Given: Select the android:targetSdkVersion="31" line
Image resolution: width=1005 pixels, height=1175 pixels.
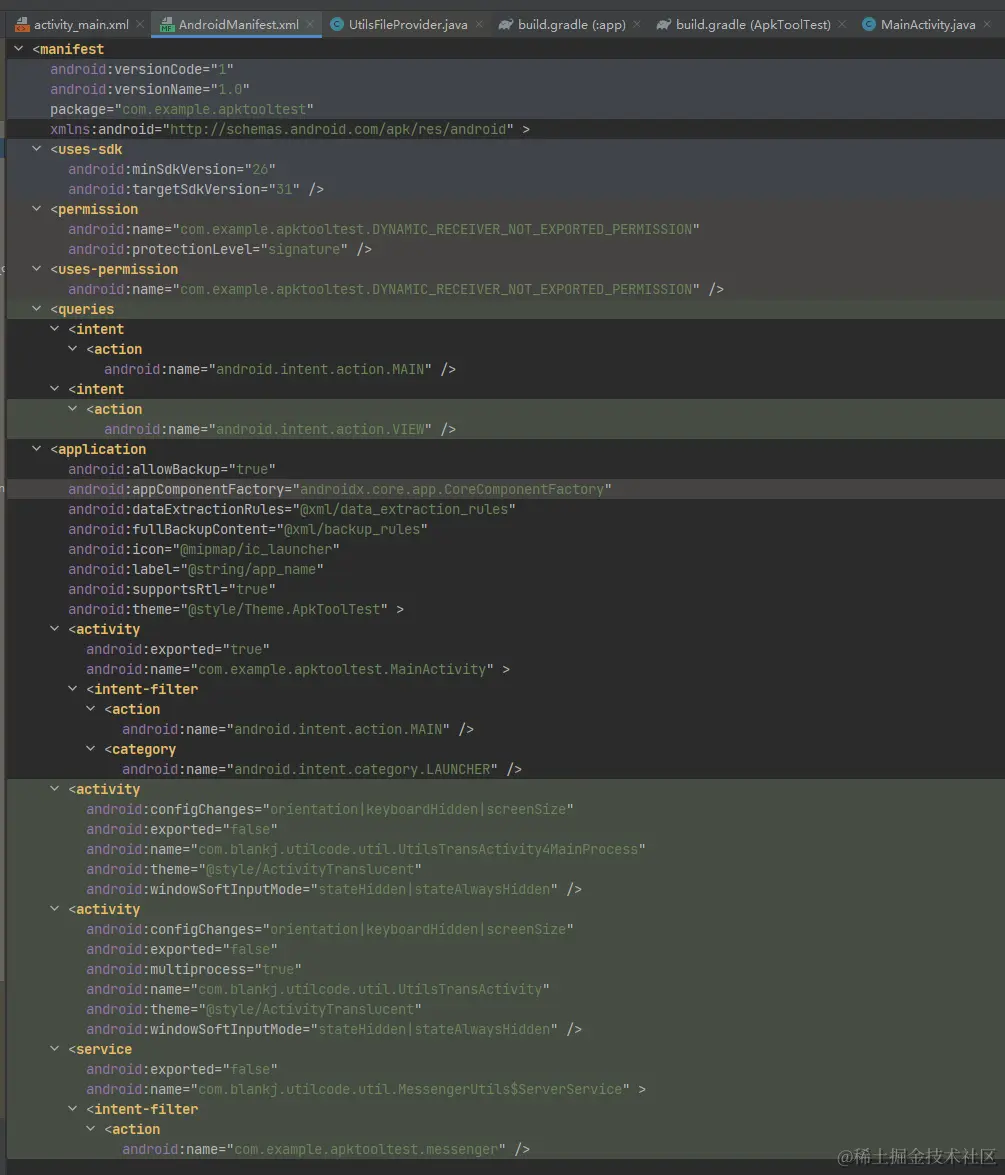Looking at the screenshot, I should [196, 189].
